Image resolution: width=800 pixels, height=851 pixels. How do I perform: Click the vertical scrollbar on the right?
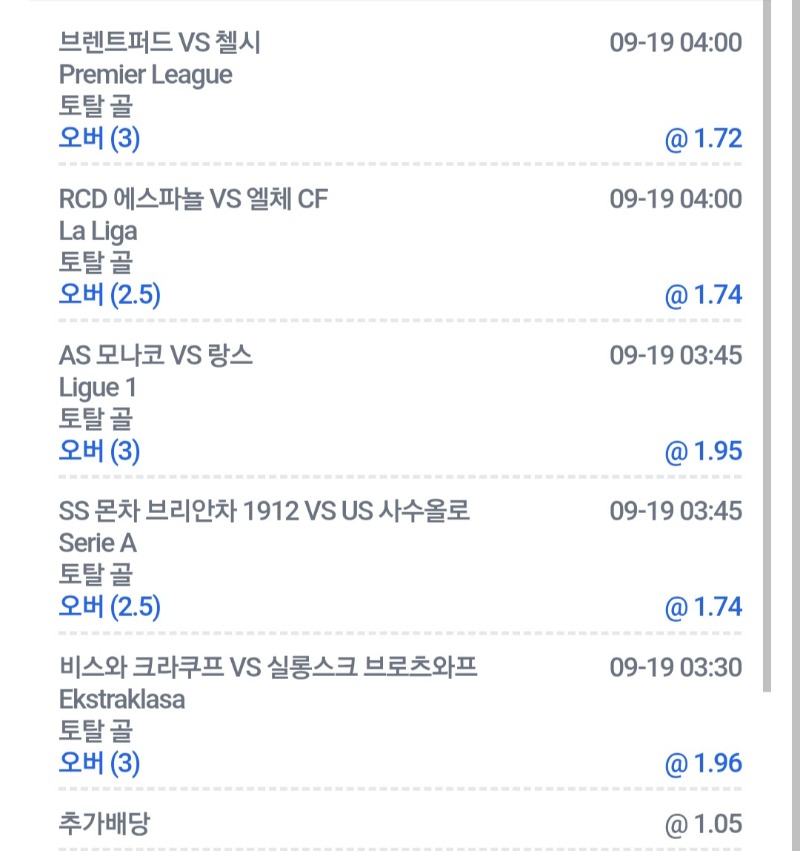tap(767, 346)
